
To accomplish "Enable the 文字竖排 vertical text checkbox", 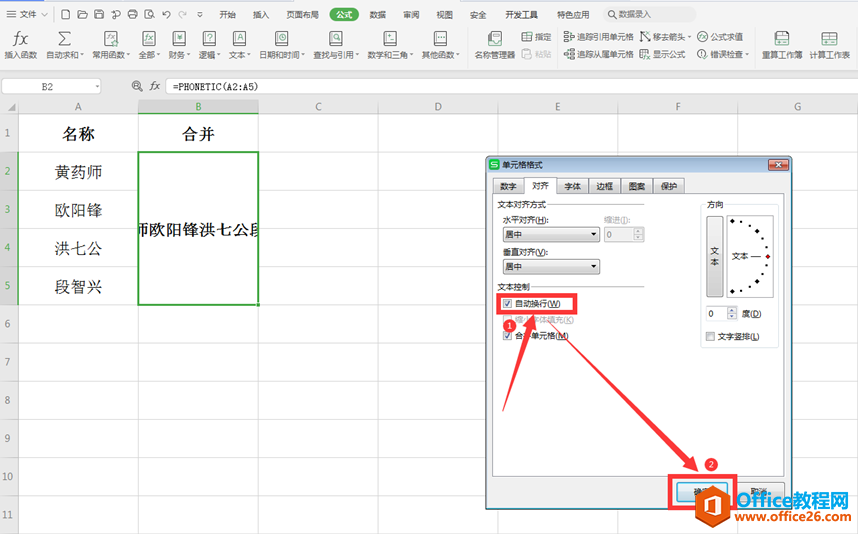I will click(710, 336).
